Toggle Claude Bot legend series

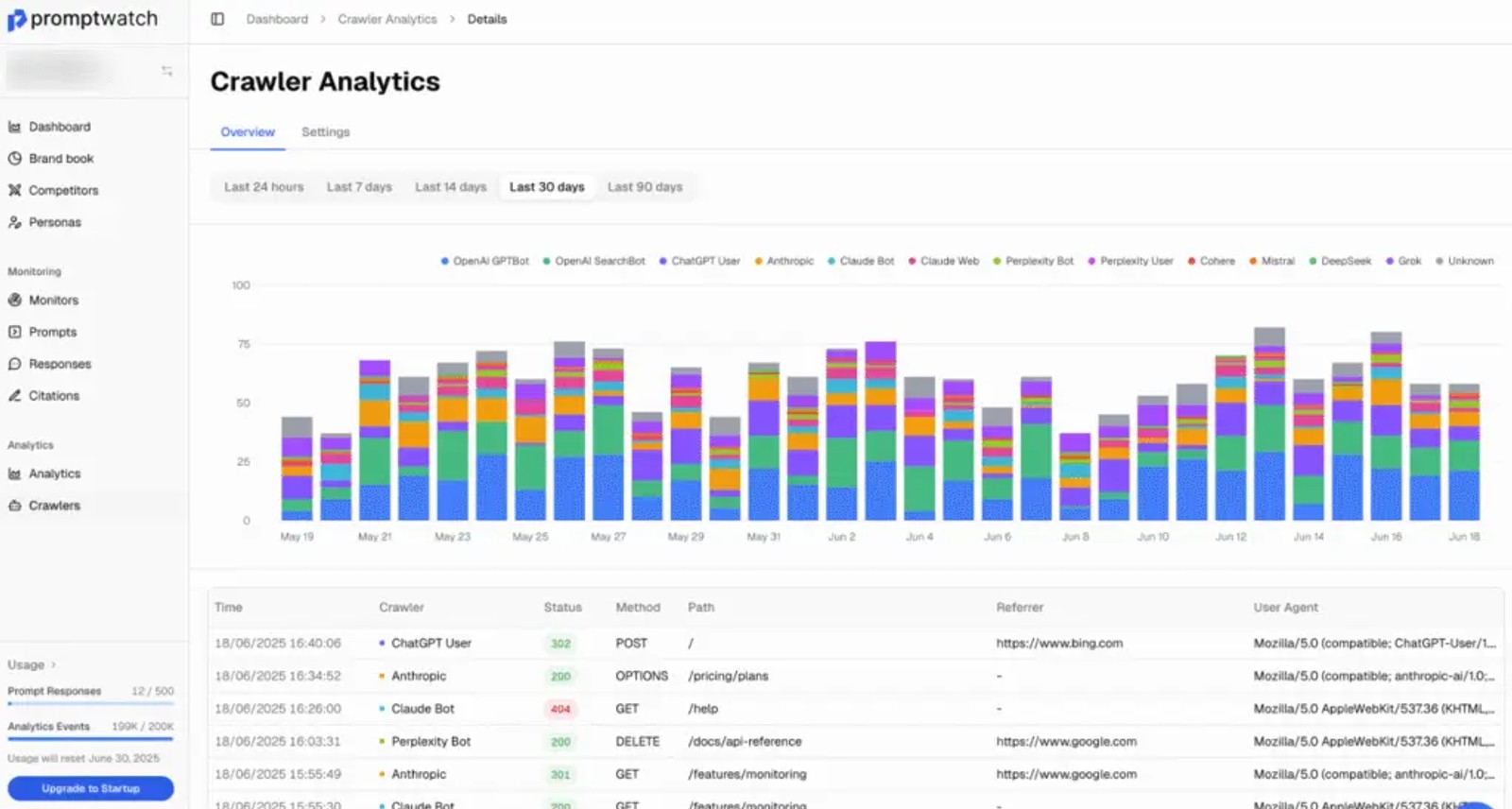(x=861, y=261)
